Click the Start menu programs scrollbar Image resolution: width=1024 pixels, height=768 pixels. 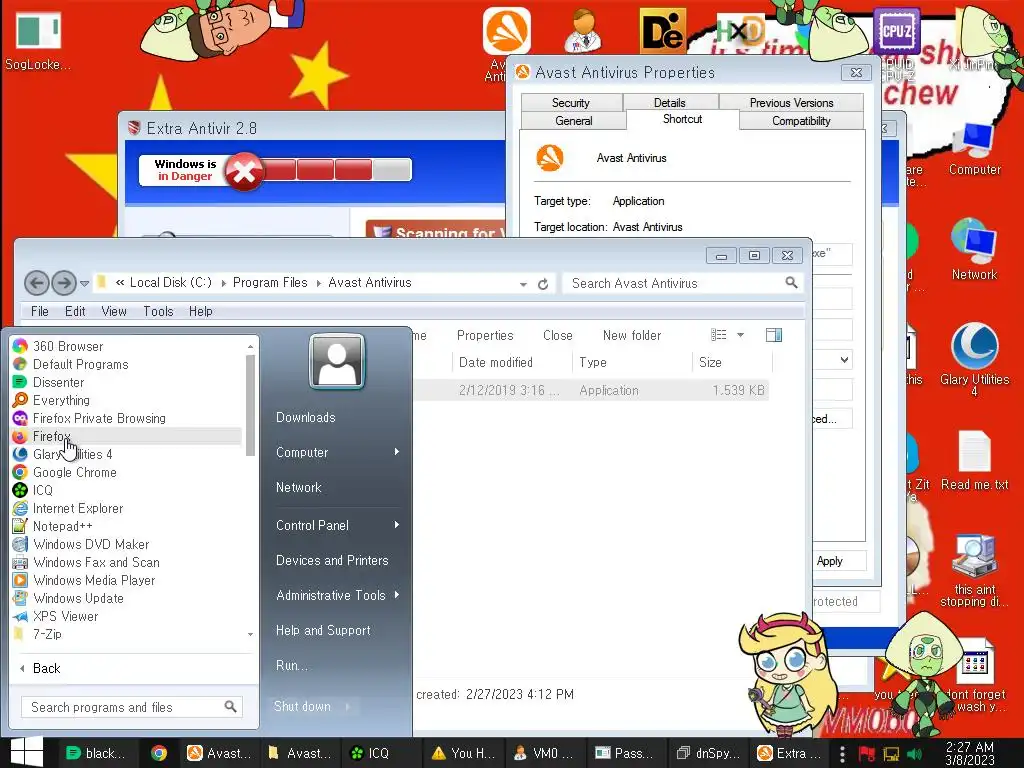(x=250, y=405)
